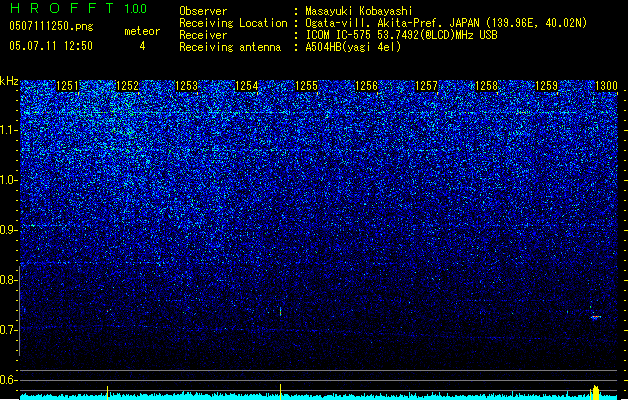Screen dimensions: 629x400
Task: Click the kHz axis unit label
Action: tap(9, 81)
